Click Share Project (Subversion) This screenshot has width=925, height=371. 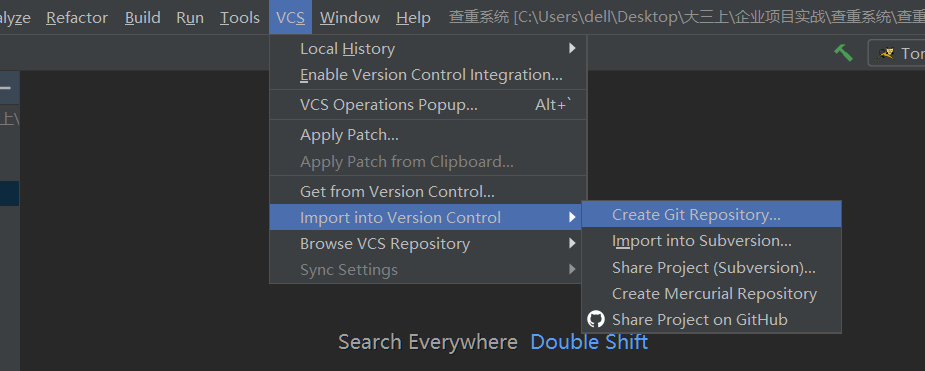[711, 267]
